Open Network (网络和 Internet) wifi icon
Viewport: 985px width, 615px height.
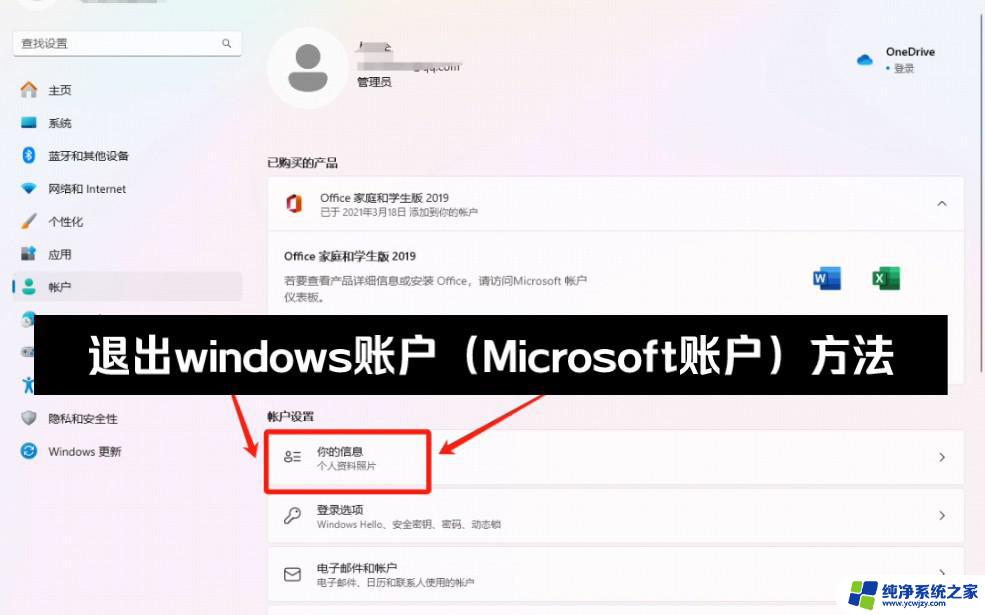click(28, 188)
